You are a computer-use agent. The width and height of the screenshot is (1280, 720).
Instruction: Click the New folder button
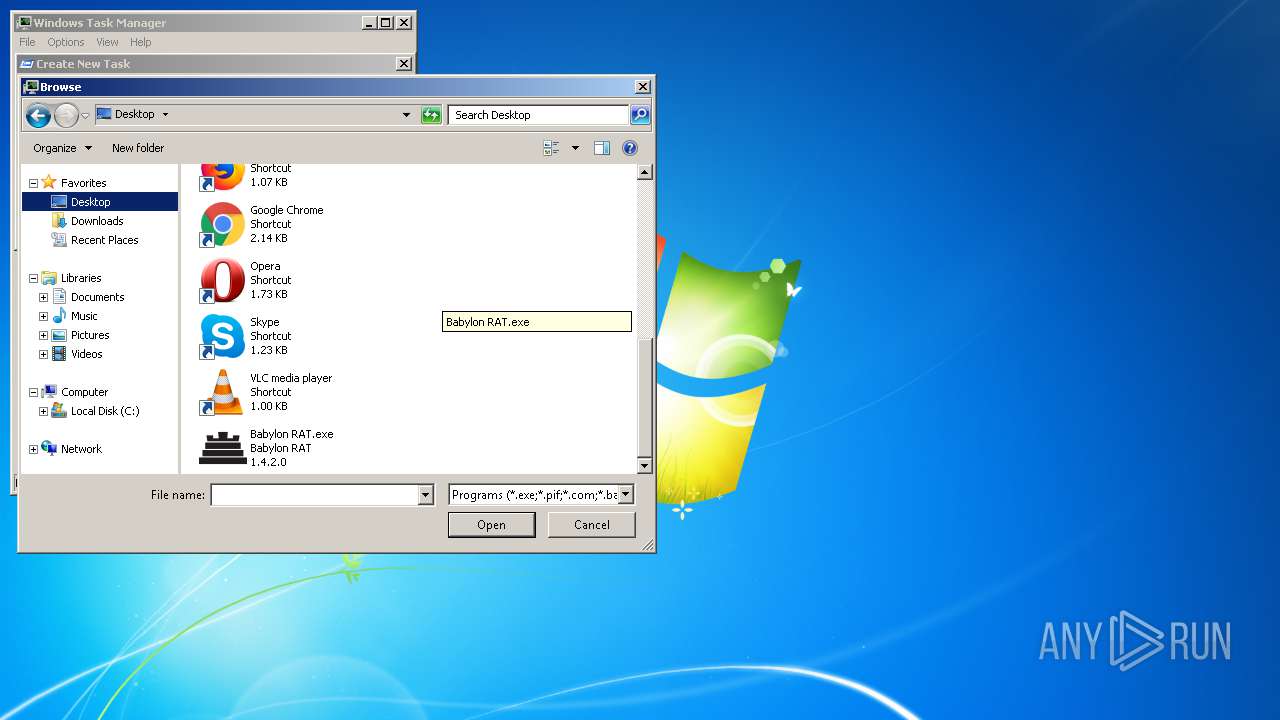(138, 148)
